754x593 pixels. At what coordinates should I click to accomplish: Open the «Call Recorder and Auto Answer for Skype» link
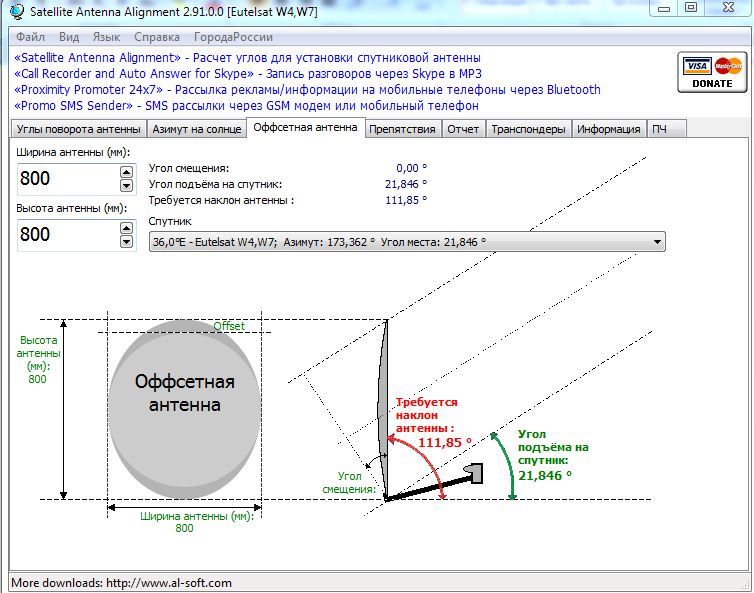coord(134,73)
